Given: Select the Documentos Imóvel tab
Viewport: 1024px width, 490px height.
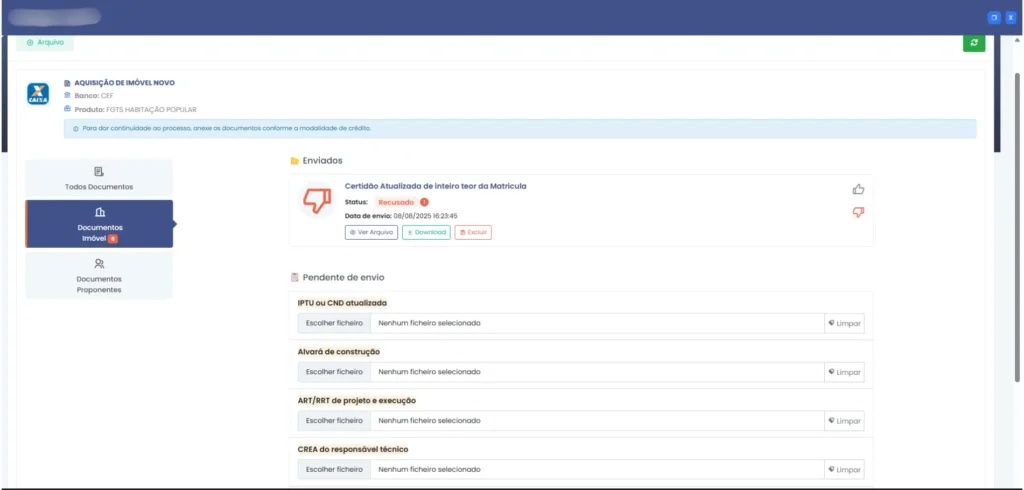Looking at the screenshot, I should click(x=98, y=224).
